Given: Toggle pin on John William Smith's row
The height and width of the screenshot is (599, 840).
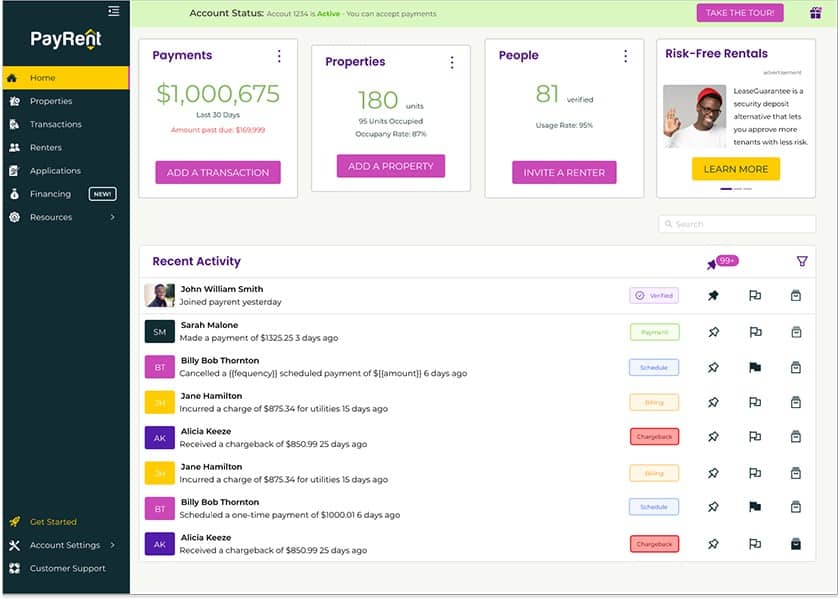Looking at the screenshot, I should click(x=713, y=295).
